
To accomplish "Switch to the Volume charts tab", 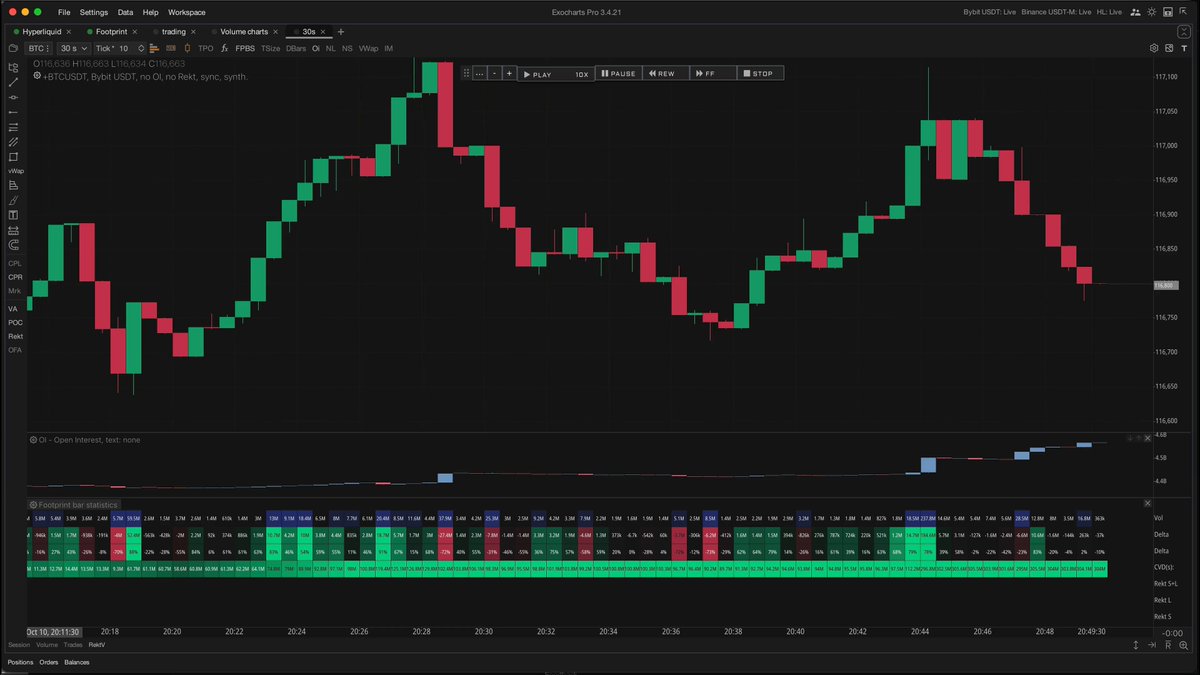I will pyautogui.click(x=246, y=31).
